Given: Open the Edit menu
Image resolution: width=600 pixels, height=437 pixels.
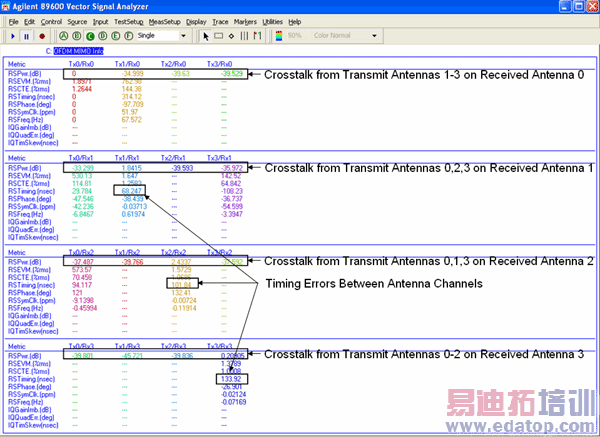Looking at the screenshot, I should tap(29, 22).
